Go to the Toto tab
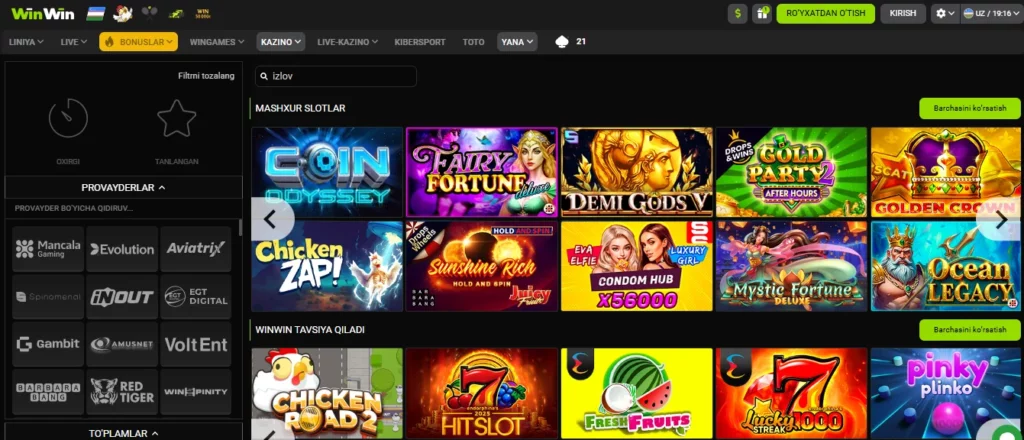This screenshot has width=1024, height=440. (473, 42)
